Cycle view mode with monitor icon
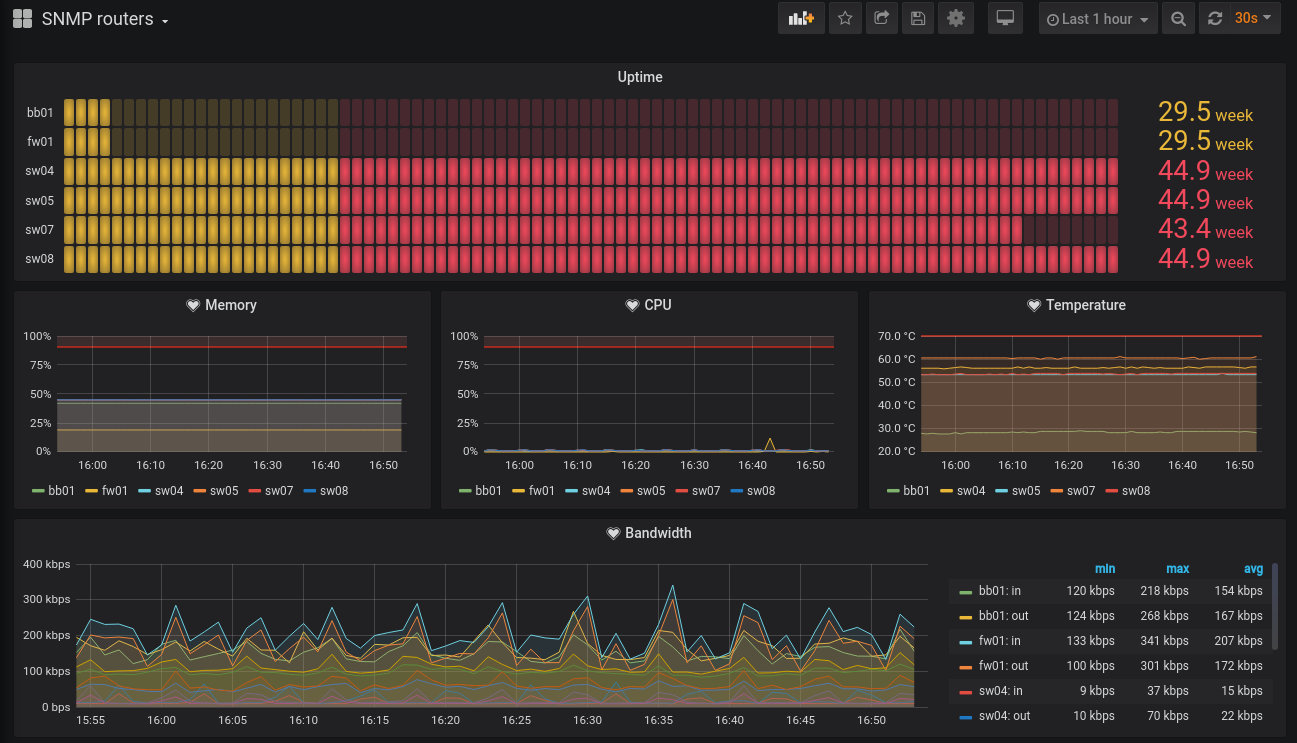Screen dimensions: 1297x743 [x=1005, y=18]
